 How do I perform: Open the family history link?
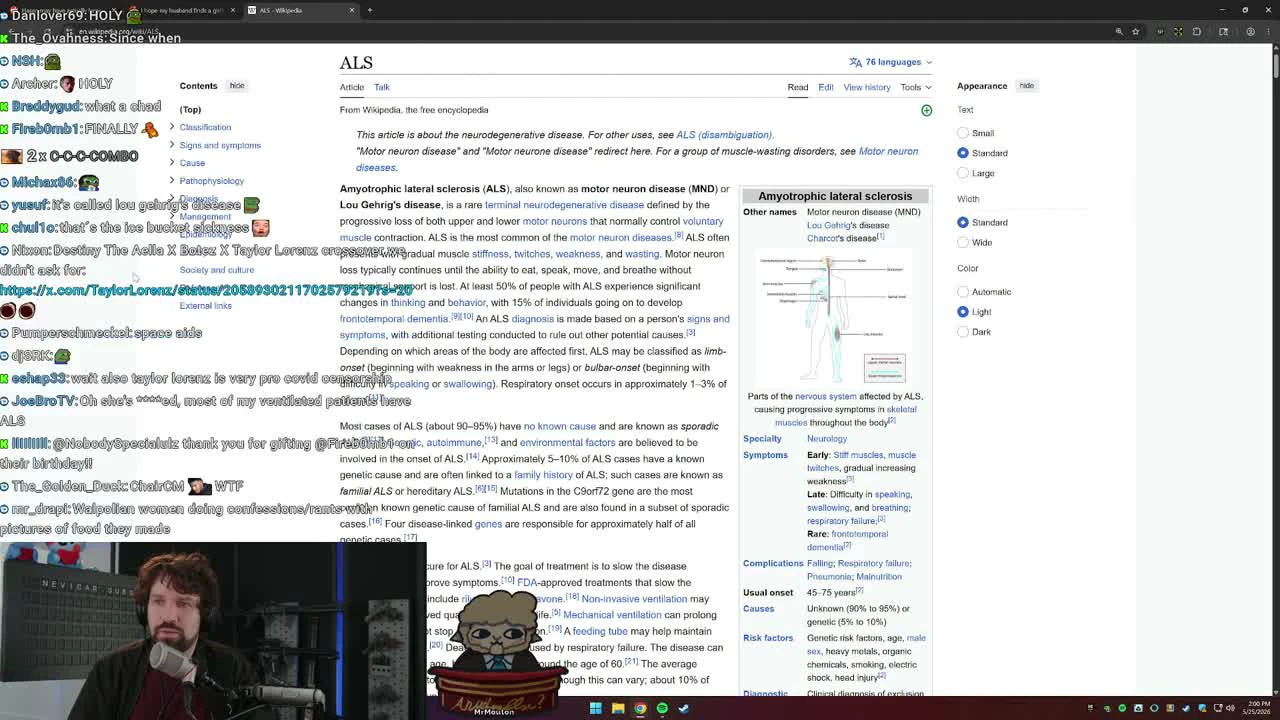(x=543, y=475)
